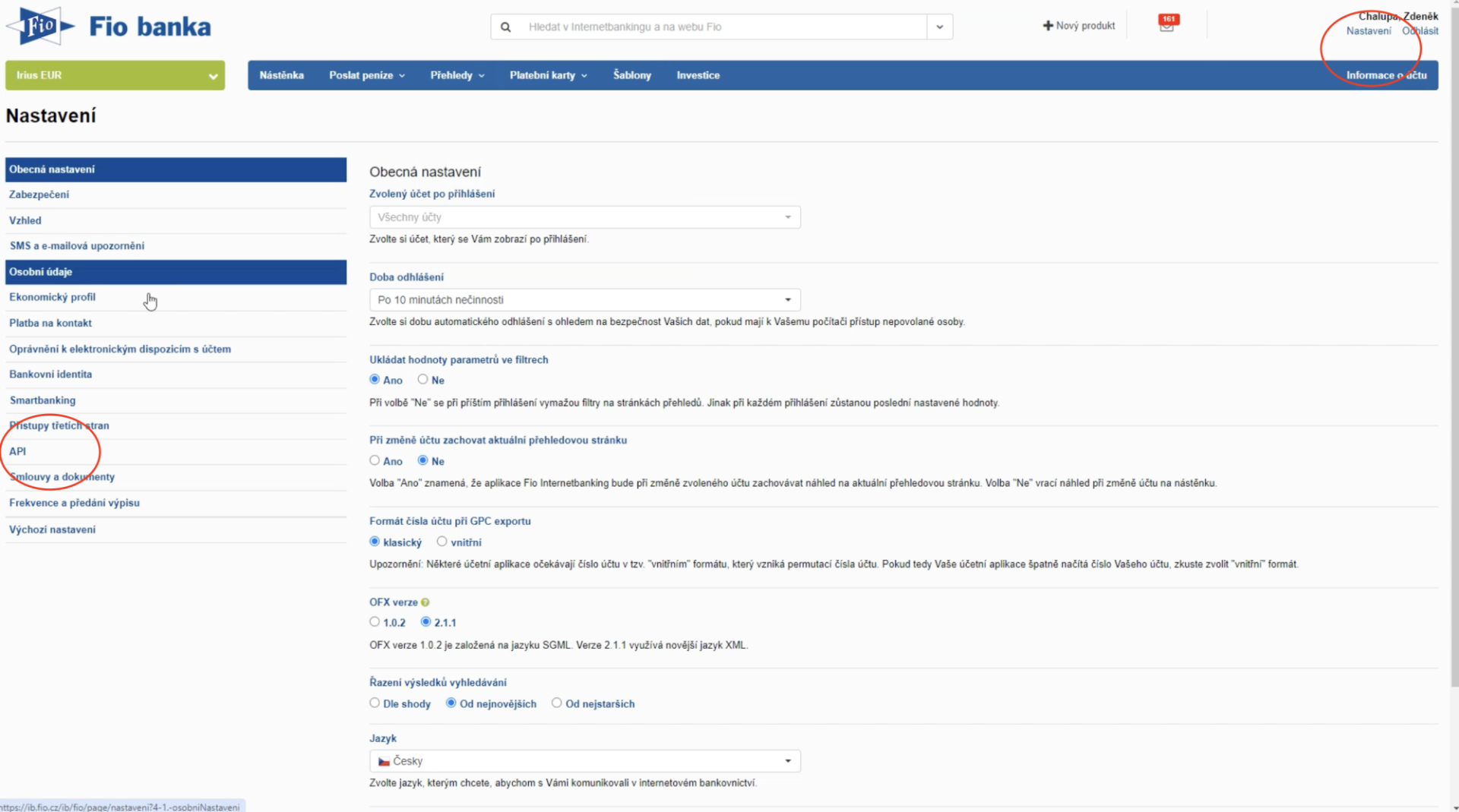Open Informace o účtu
This screenshot has height=812, width=1459.
1386,75
